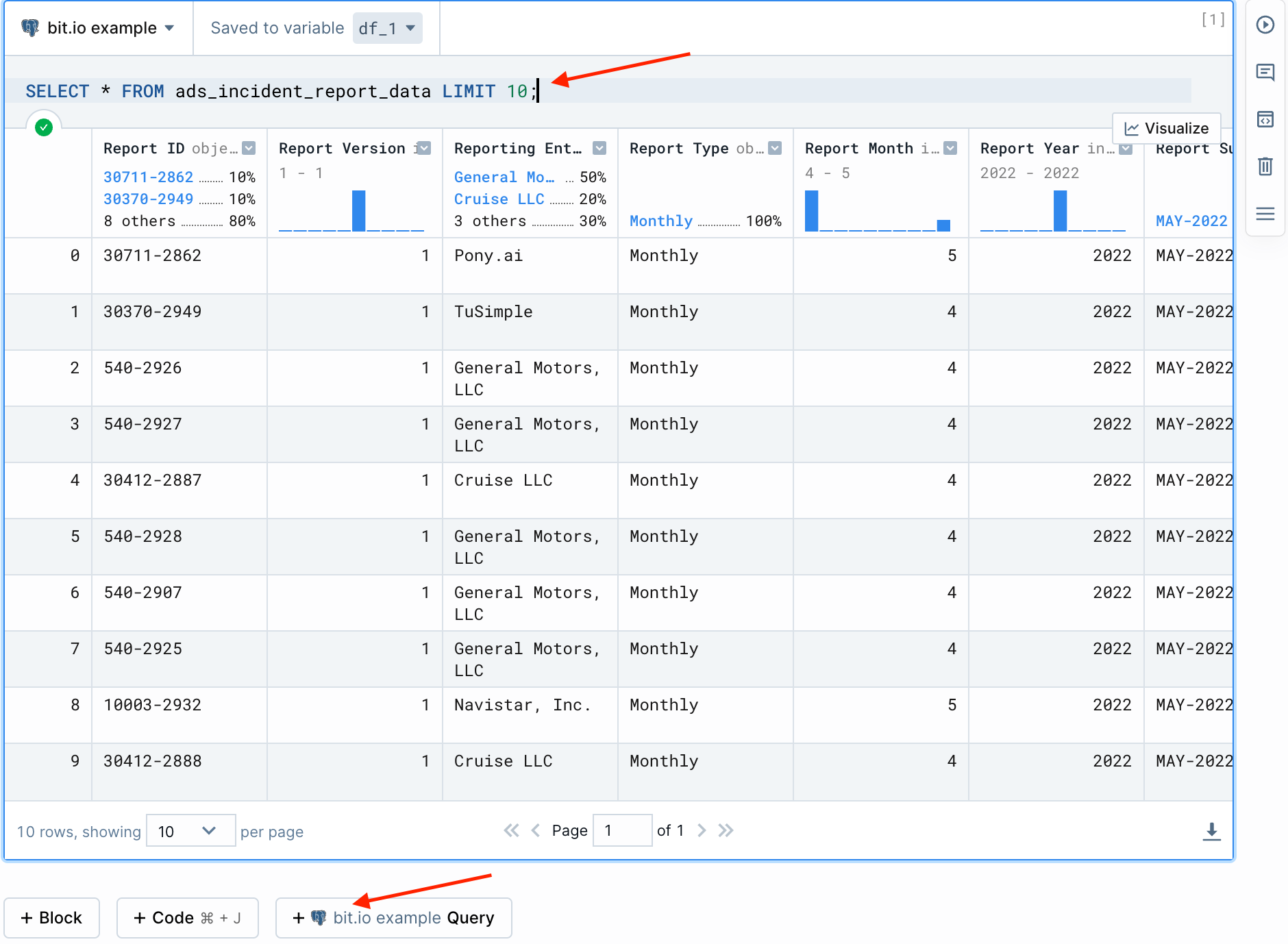The width and height of the screenshot is (1288, 944).
Task: Add a new Code cell
Action: [187, 918]
